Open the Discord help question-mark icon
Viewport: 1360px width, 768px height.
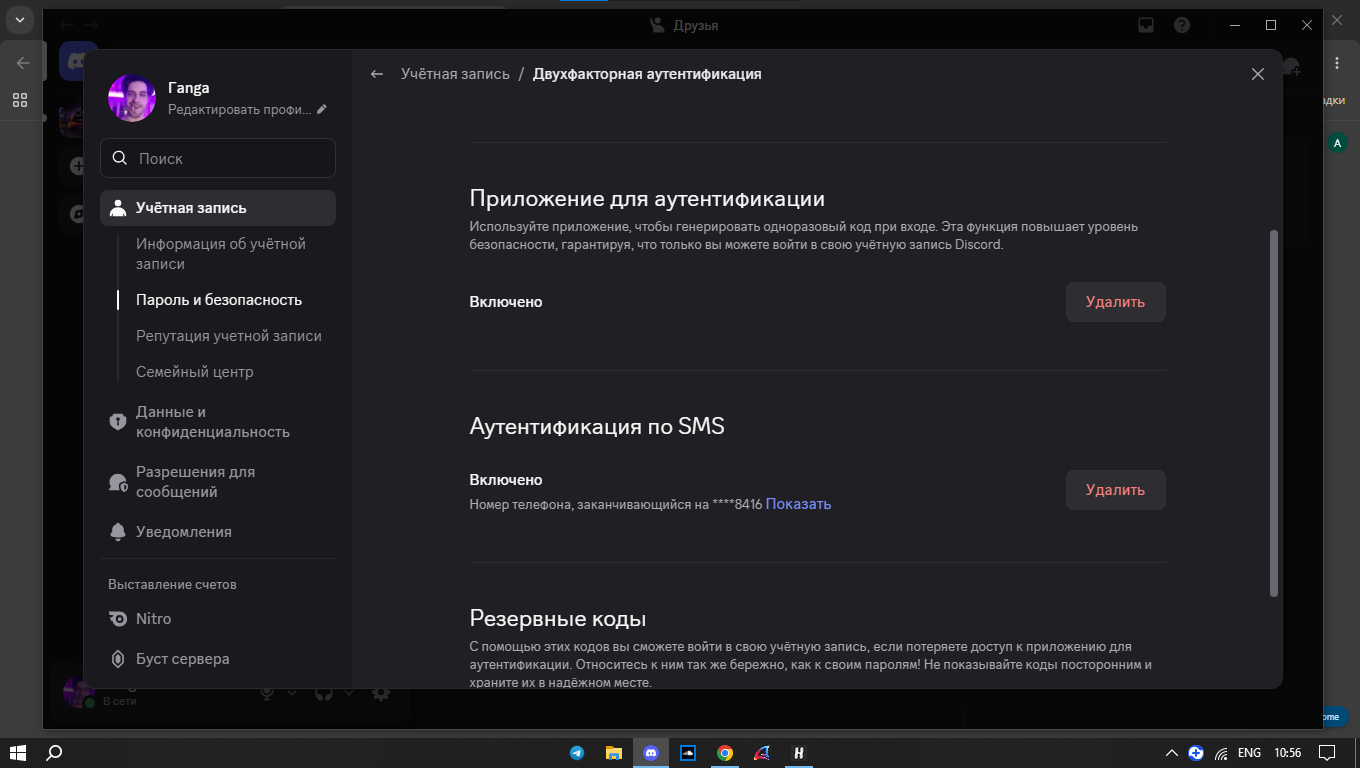pyautogui.click(x=1182, y=25)
